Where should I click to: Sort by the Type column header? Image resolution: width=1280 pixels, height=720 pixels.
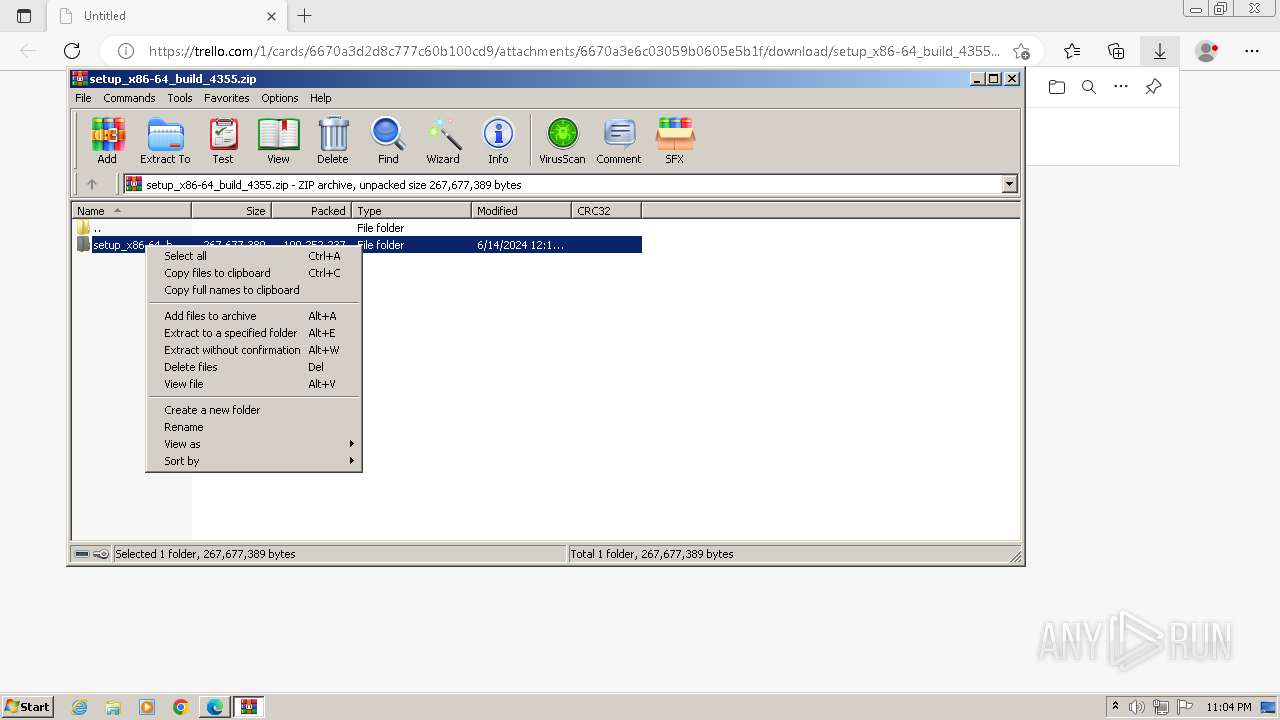[411, 211]
